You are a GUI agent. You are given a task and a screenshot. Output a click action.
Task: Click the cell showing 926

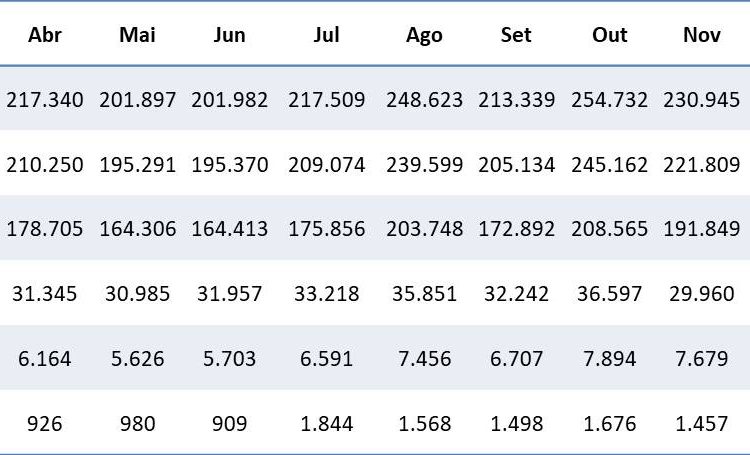pyautogui.click(x=45, y=423)
